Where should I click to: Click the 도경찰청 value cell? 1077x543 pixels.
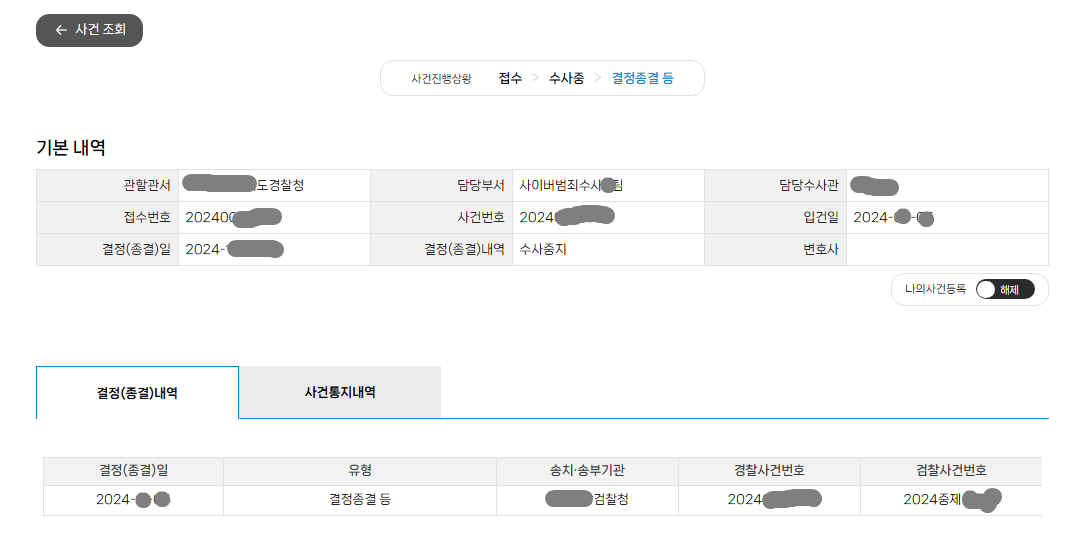pos(274,185)
